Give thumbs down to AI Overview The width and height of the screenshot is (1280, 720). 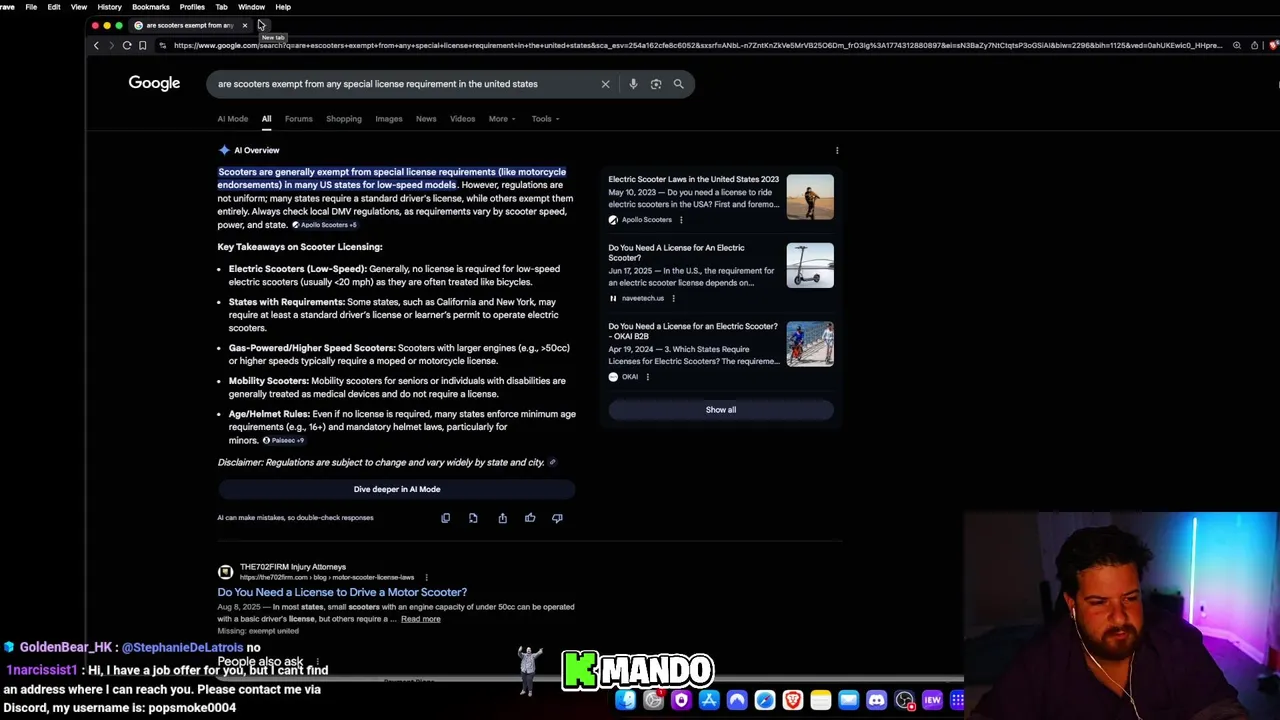click(x=557, y=518)
